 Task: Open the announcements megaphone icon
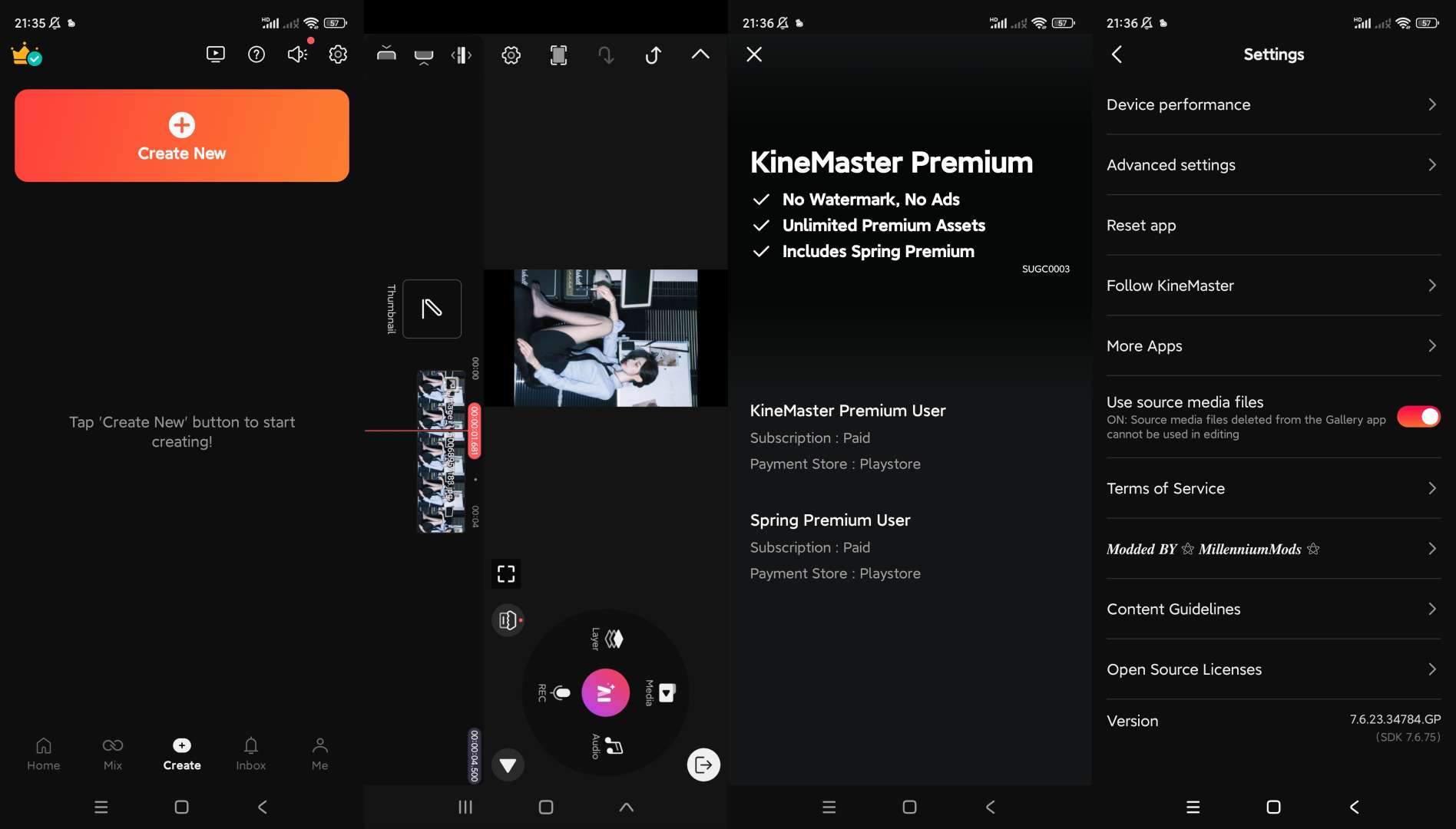[297, 54]
